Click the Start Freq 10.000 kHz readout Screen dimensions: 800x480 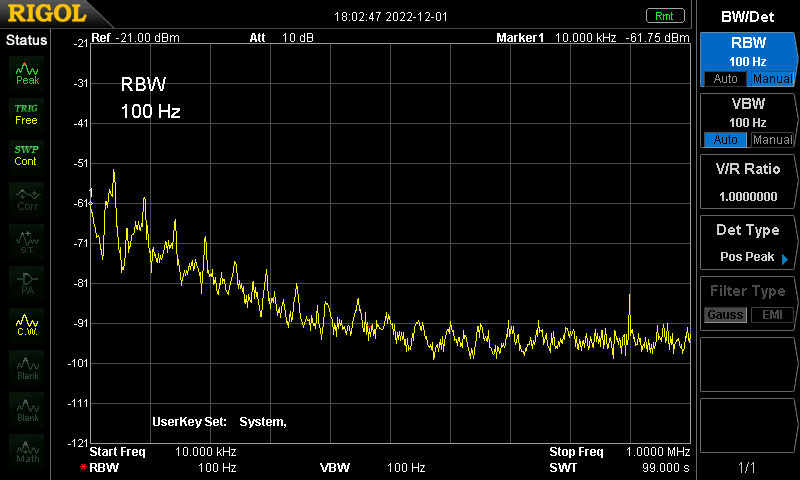point(163,452)
